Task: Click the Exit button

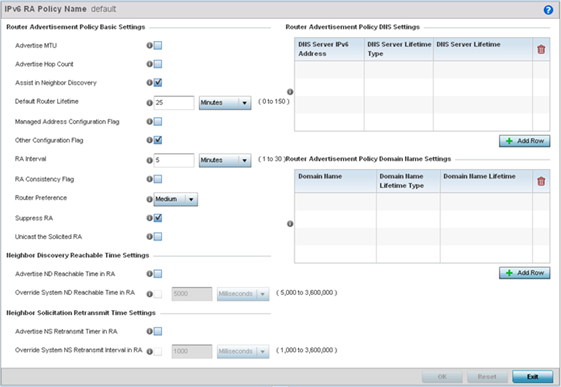Action: (x=532, y=377)
